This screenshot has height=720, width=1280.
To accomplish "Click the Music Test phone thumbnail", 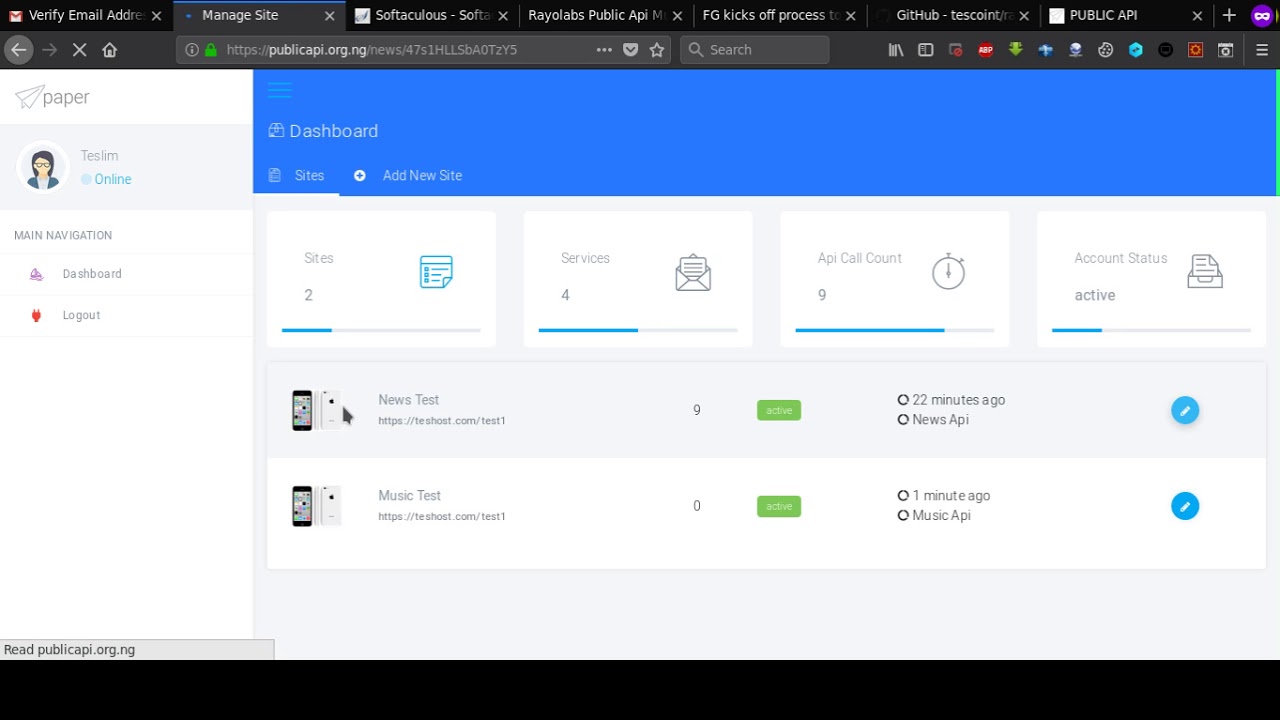I will (316, 506).
